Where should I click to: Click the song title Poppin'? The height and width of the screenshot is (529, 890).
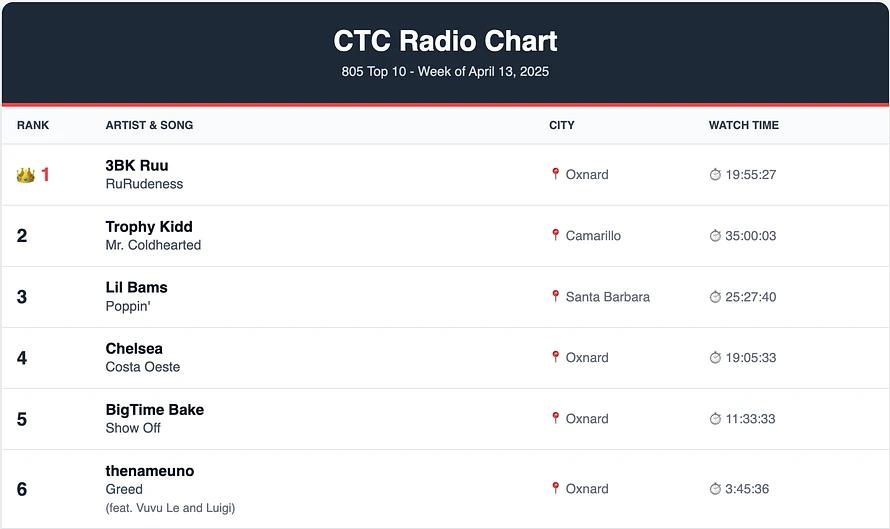[x=128, y=306]
